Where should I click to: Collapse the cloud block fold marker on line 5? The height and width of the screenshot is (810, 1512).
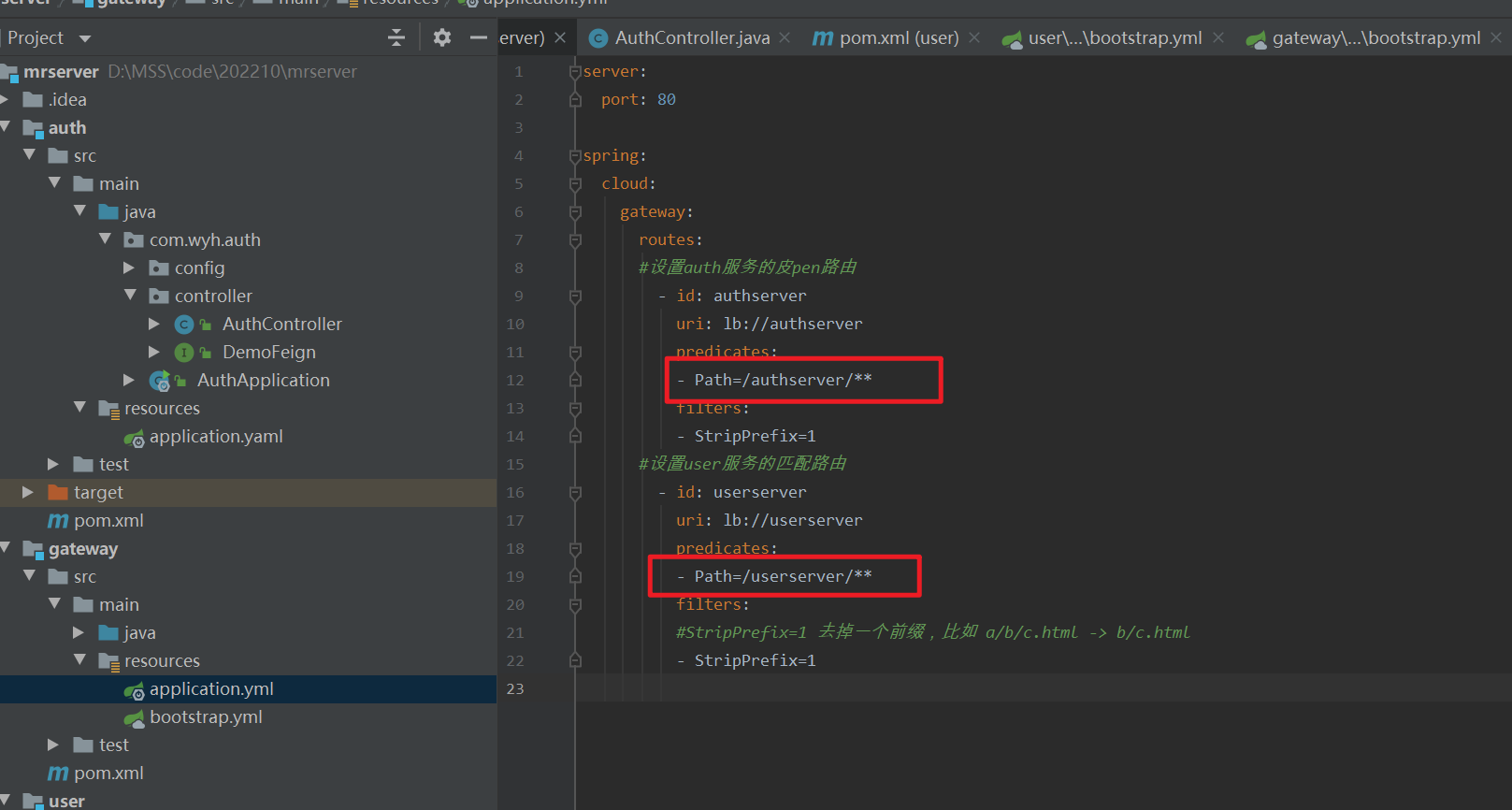tap(575, 184)
